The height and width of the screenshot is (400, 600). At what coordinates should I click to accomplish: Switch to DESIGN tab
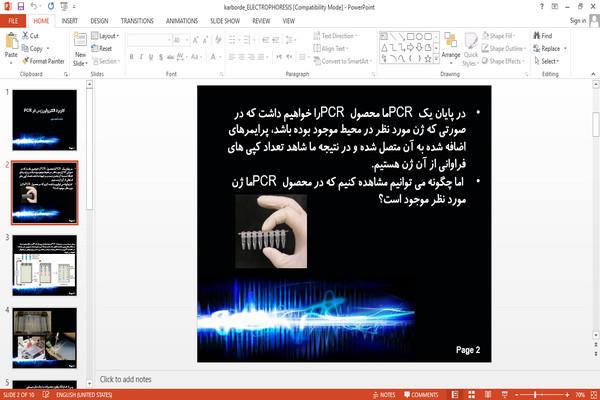(99, 21)
